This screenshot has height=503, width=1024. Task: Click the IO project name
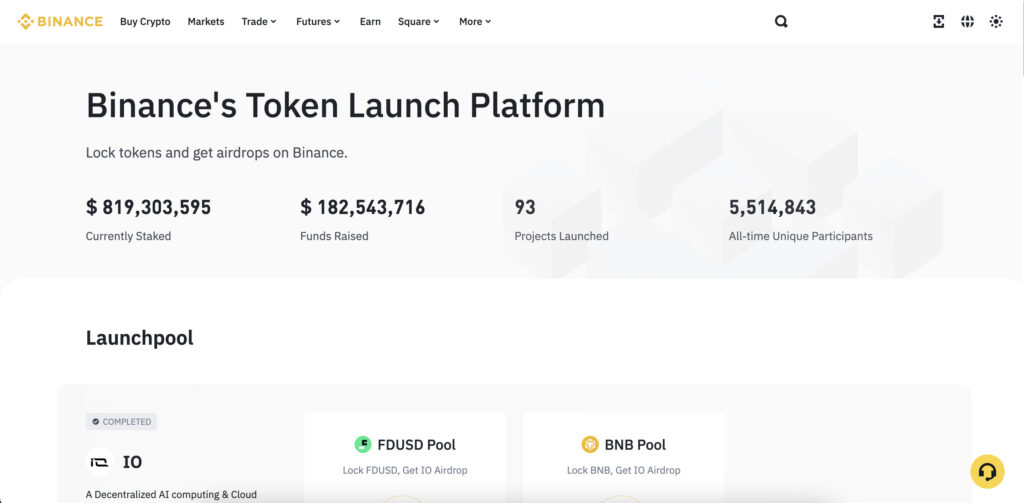pos(133,462)
